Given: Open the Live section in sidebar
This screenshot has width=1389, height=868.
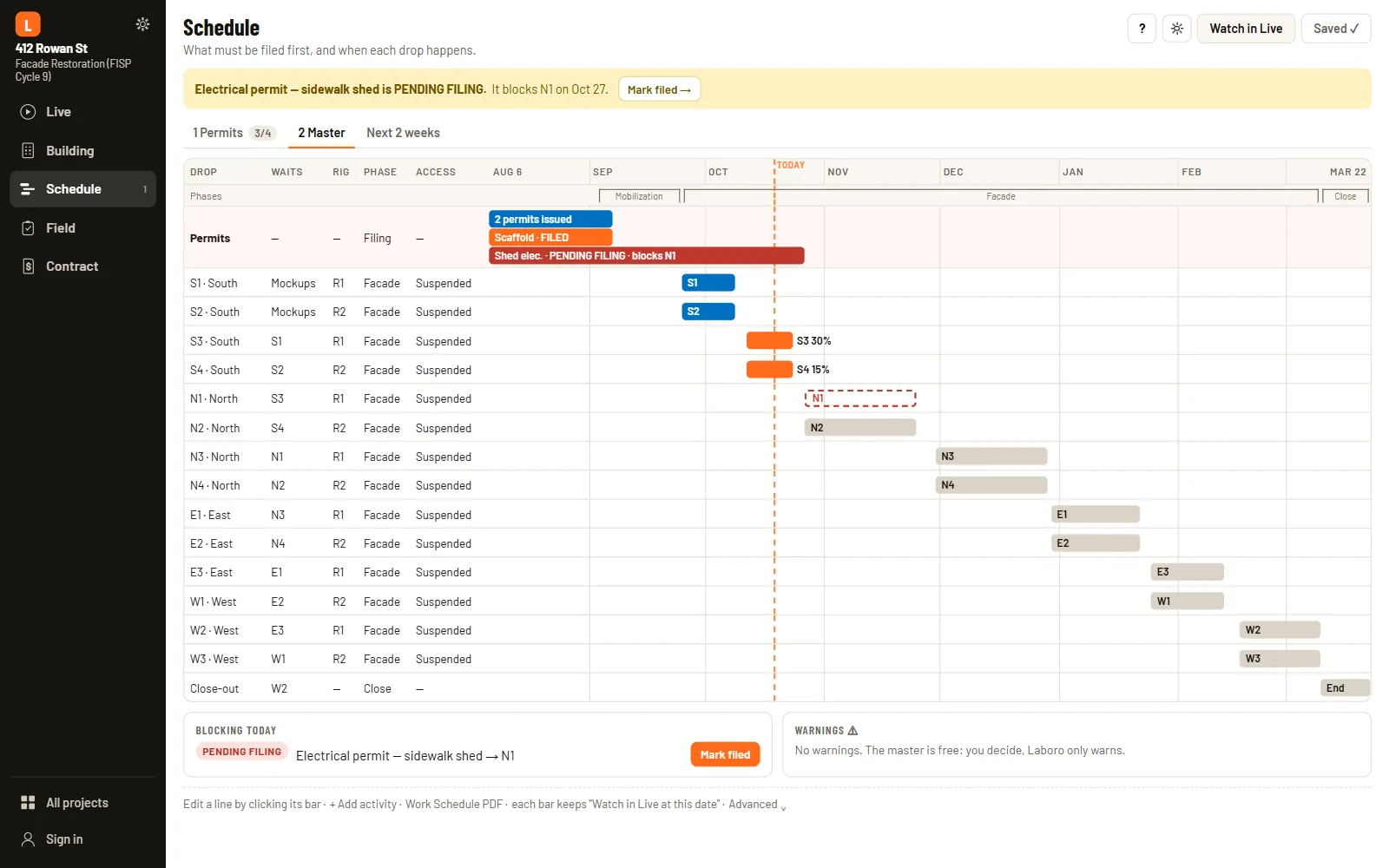Looking at the screenshot, I should (x=82, y=112).
